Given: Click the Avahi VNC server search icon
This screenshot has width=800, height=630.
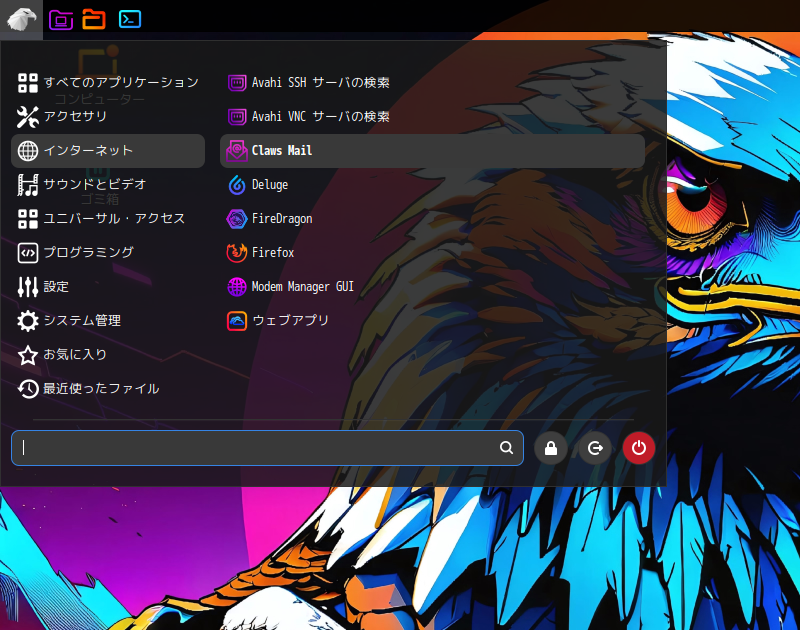Looking at the screenshot, I should click(x=237, y=117).
